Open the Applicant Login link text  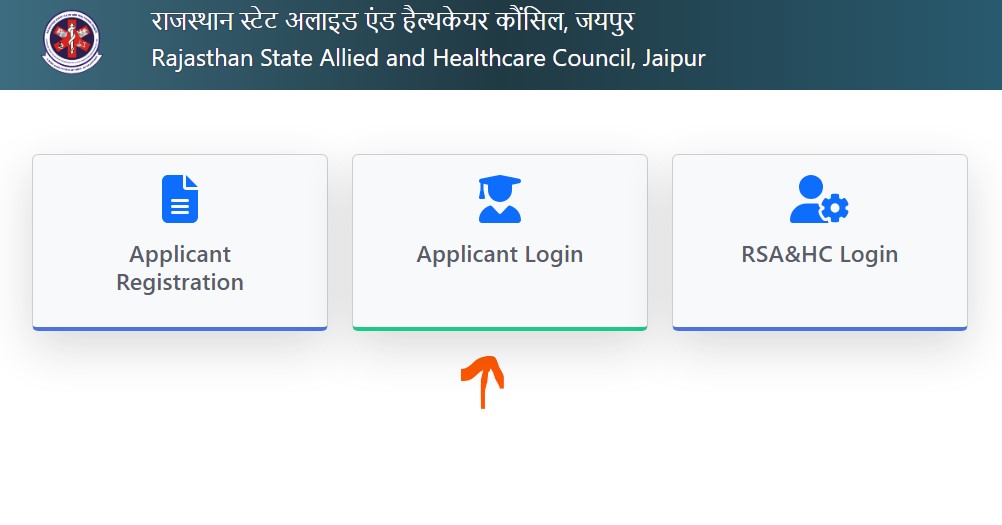(x=500, y=254)
